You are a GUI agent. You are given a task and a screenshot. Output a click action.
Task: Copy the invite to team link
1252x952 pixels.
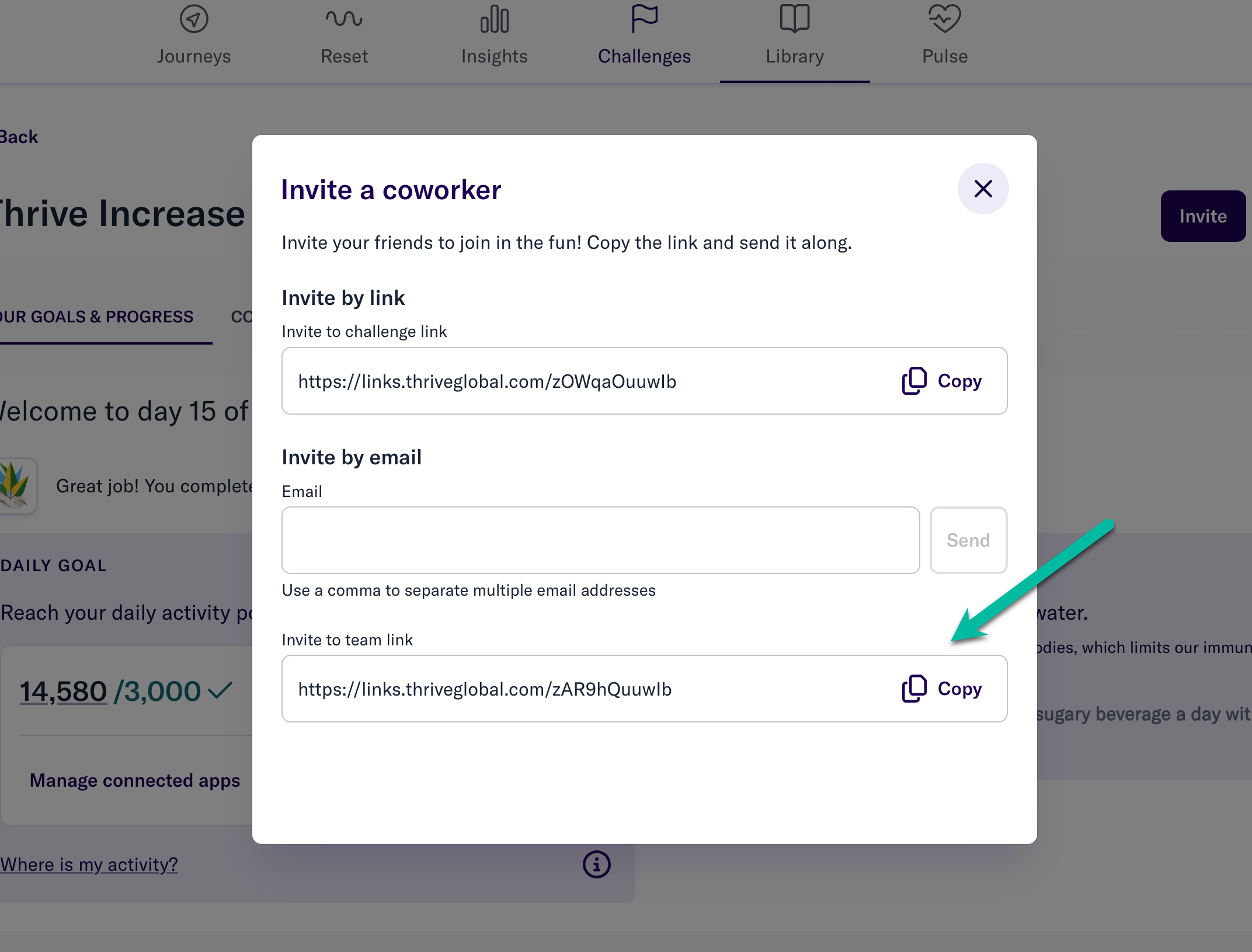(942, 689)
